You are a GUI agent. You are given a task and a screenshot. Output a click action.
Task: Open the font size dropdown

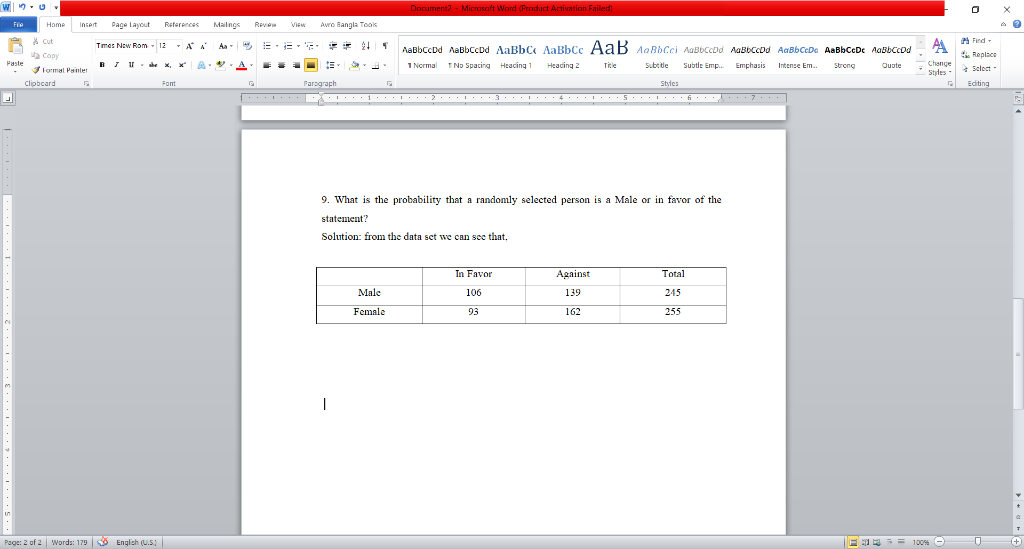click(x=178, y=46)
